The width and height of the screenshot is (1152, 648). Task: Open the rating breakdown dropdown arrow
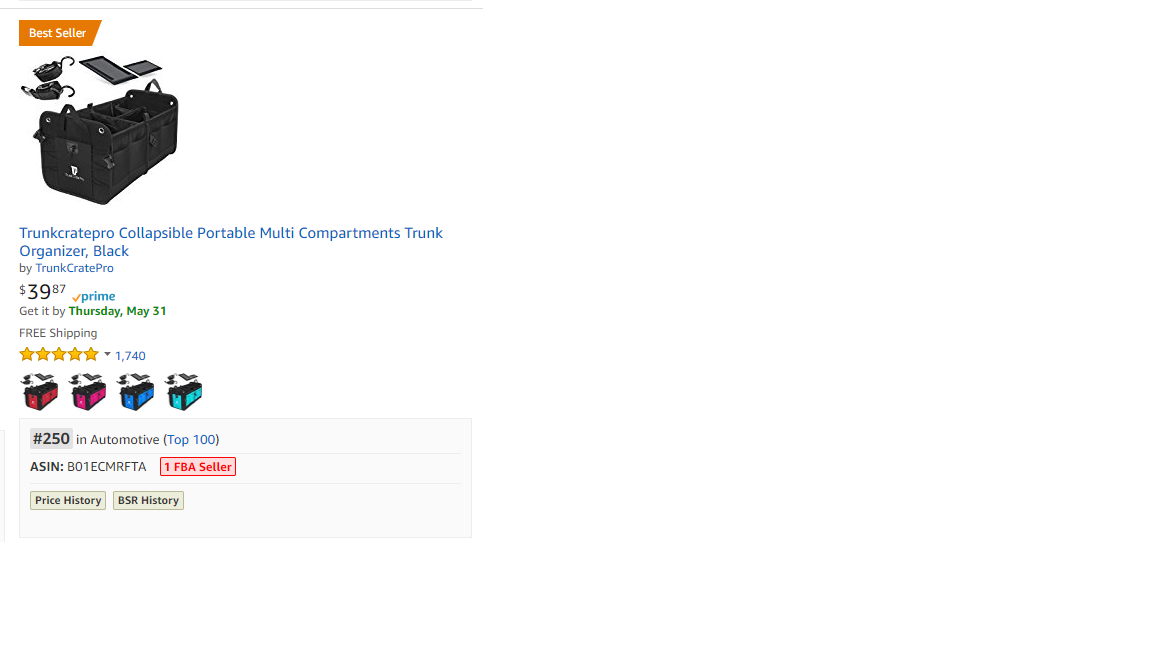coord(107,354)
